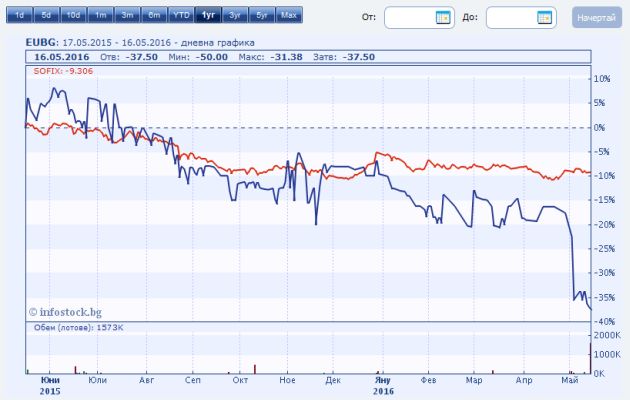This screenshot has width=630, height=400.
Task: Click the infostock.bg watermark link
Action: point(66,312)
